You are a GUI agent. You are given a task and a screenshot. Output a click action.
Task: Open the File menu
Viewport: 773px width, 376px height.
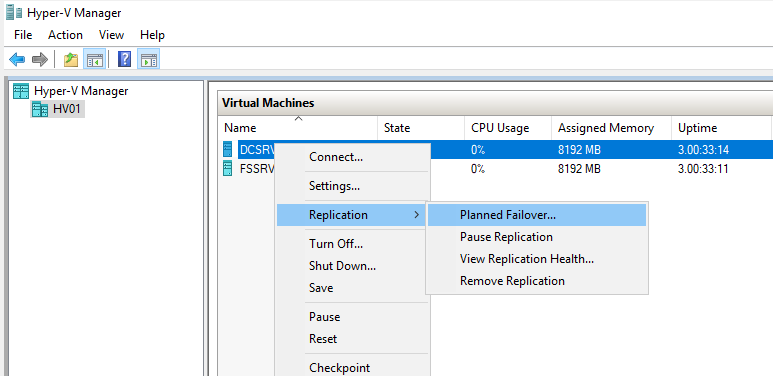tap(23, 35)
